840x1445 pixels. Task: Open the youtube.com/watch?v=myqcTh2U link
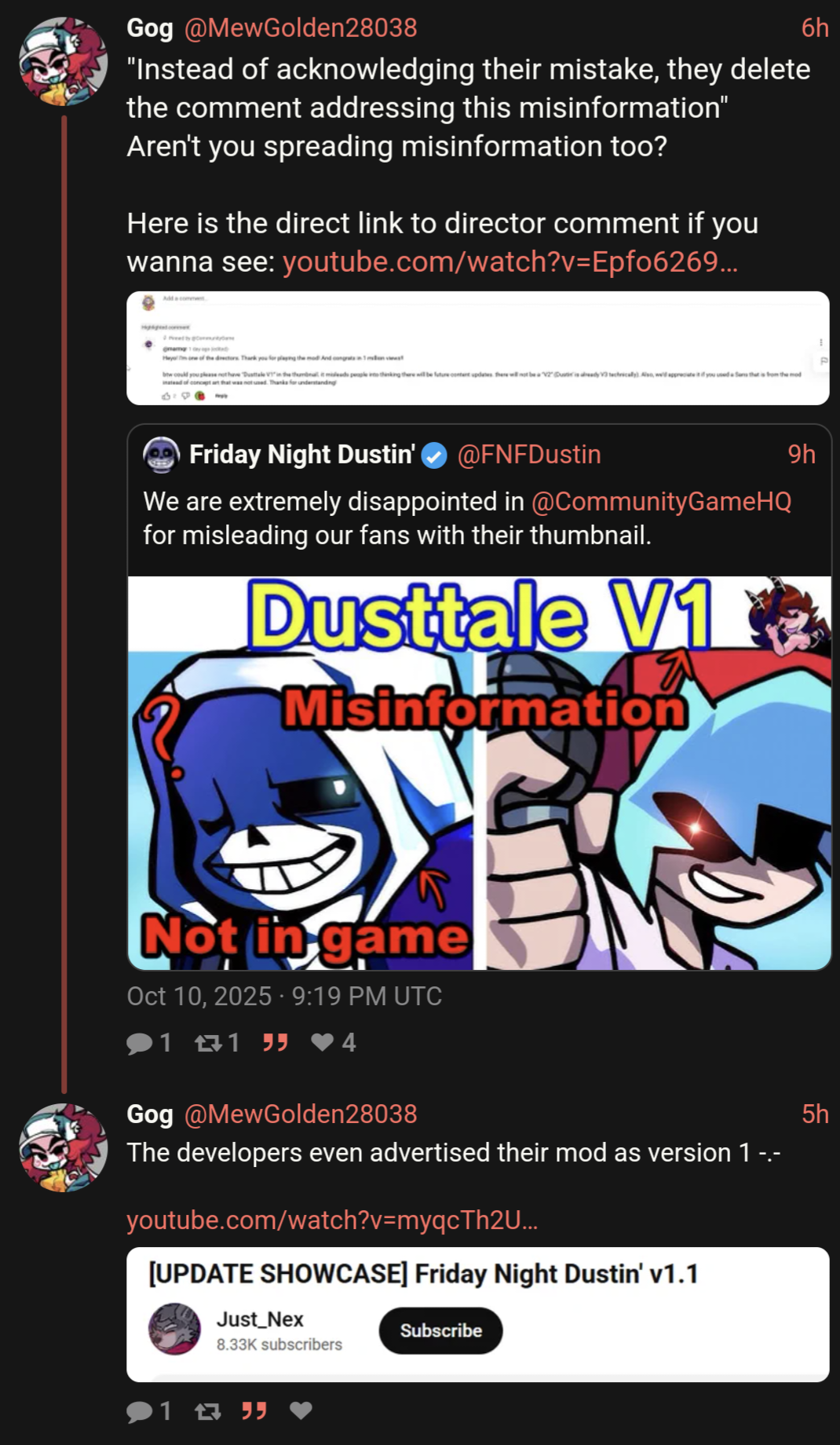coord(332,1220)
